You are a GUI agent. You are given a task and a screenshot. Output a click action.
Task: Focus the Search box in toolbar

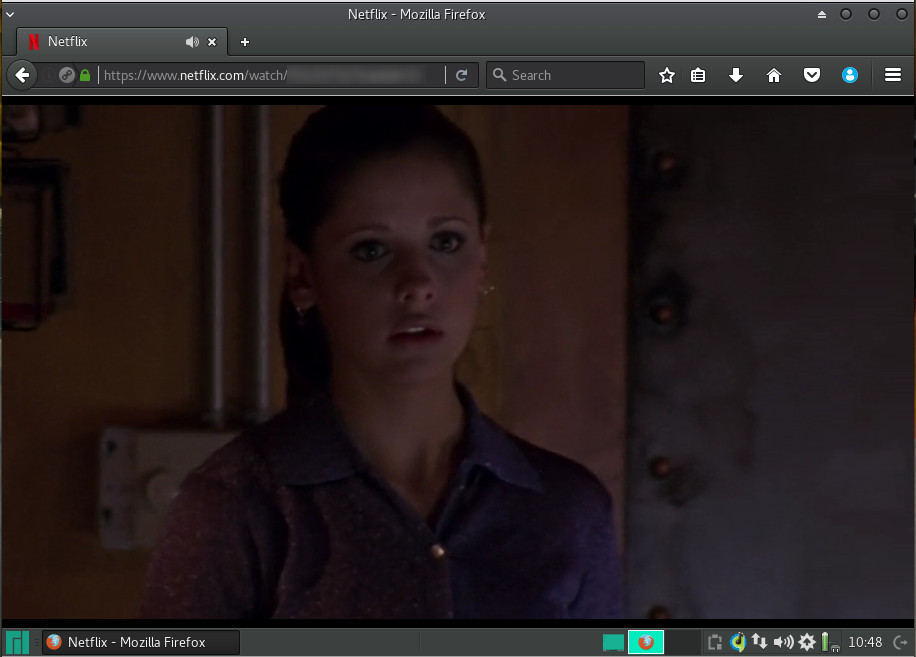570,75
